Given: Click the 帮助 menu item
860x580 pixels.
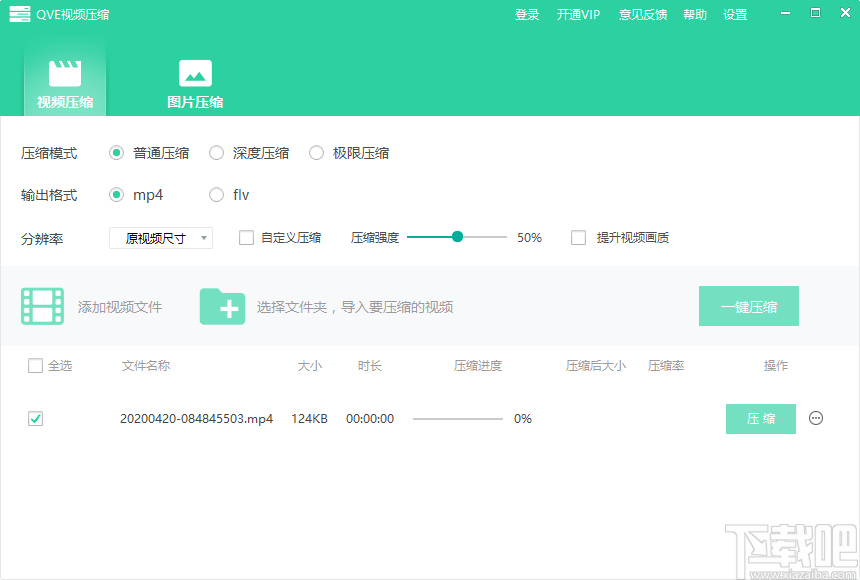Looking at the screenshot, I should [694, 14].
